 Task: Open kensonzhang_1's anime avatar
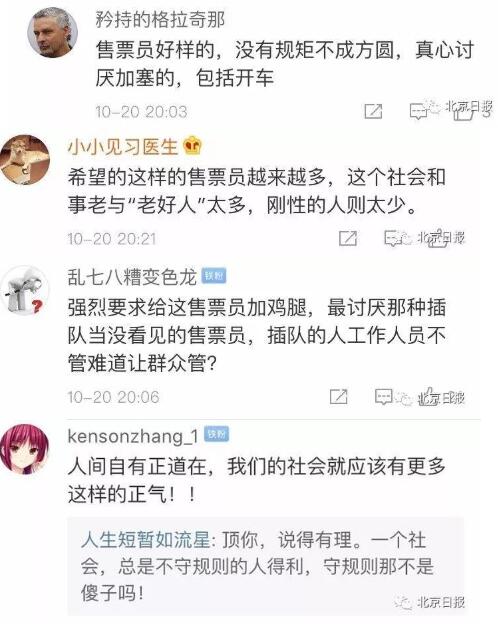[x=25, y=449]
